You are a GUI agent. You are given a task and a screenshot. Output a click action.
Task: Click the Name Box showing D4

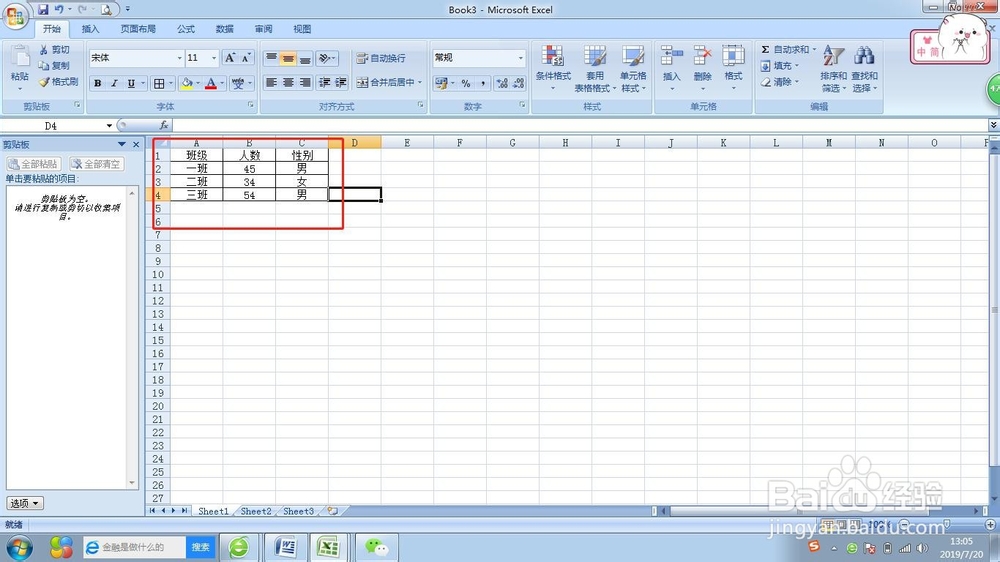(50, 126)
